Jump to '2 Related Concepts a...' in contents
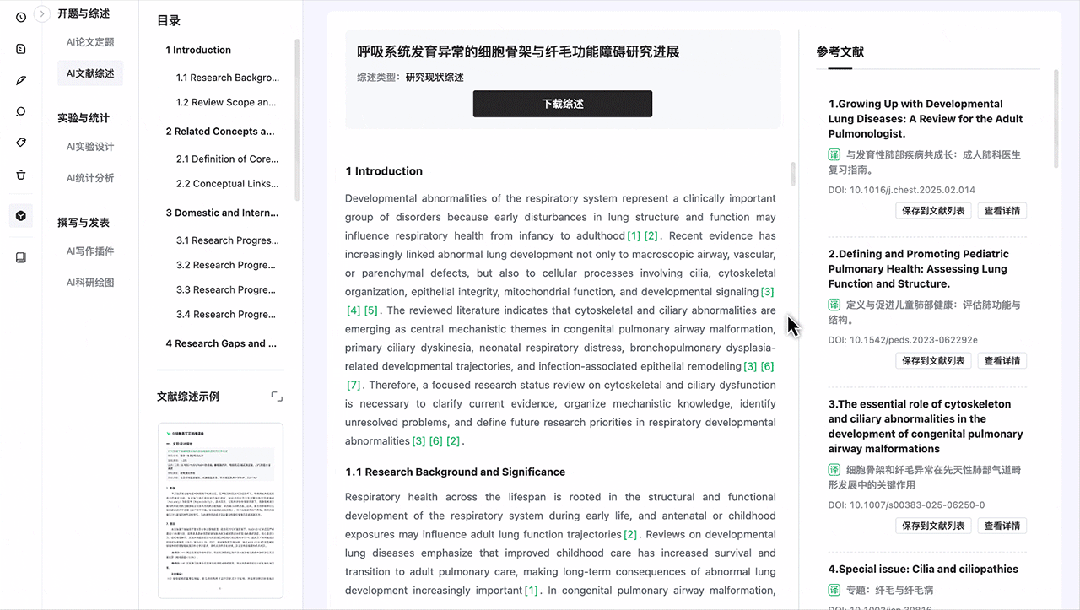Viewport: 1080px width, 610px height. (220, 131)
